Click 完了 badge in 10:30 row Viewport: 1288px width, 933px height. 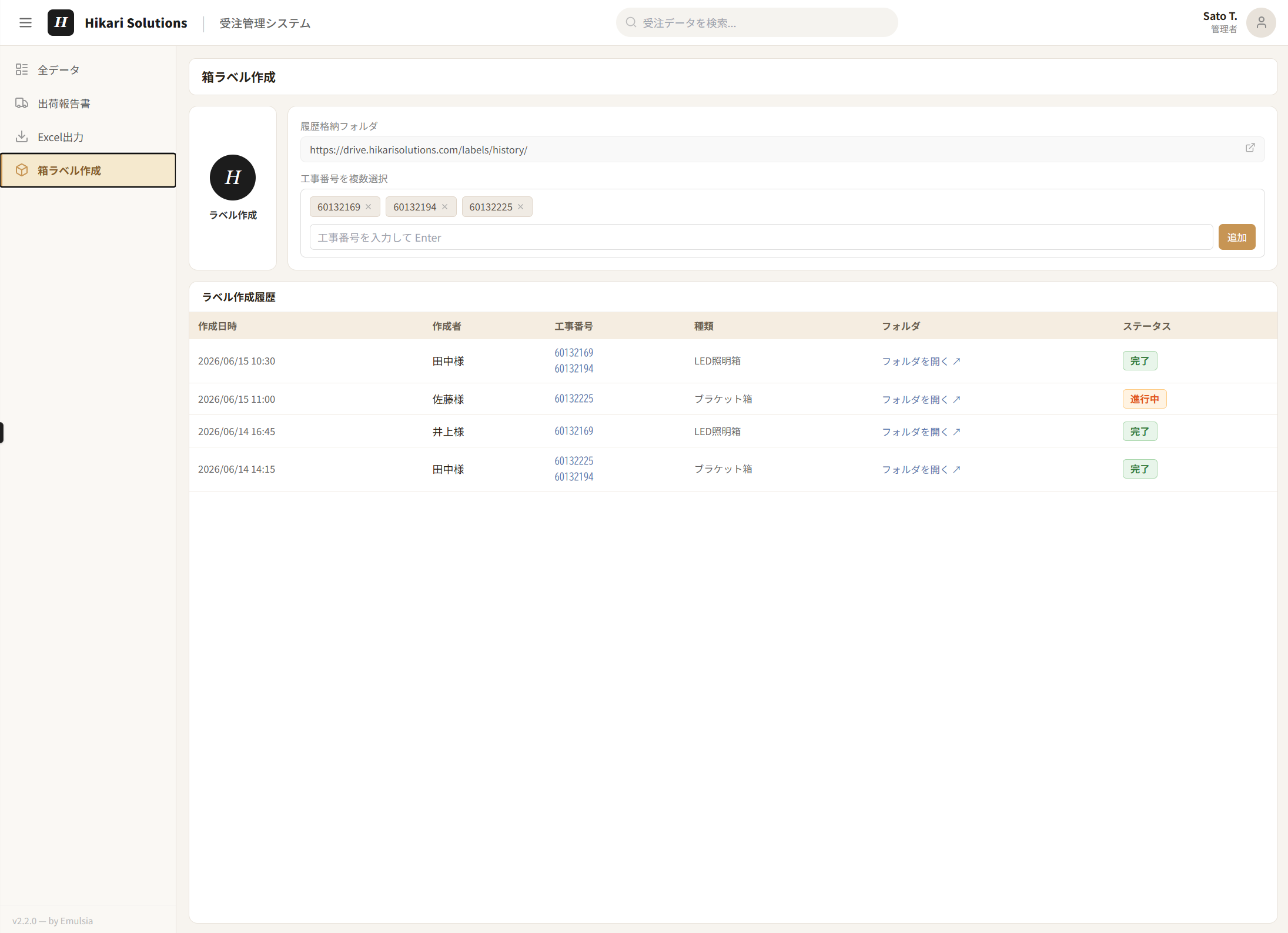click(1139, 361)
